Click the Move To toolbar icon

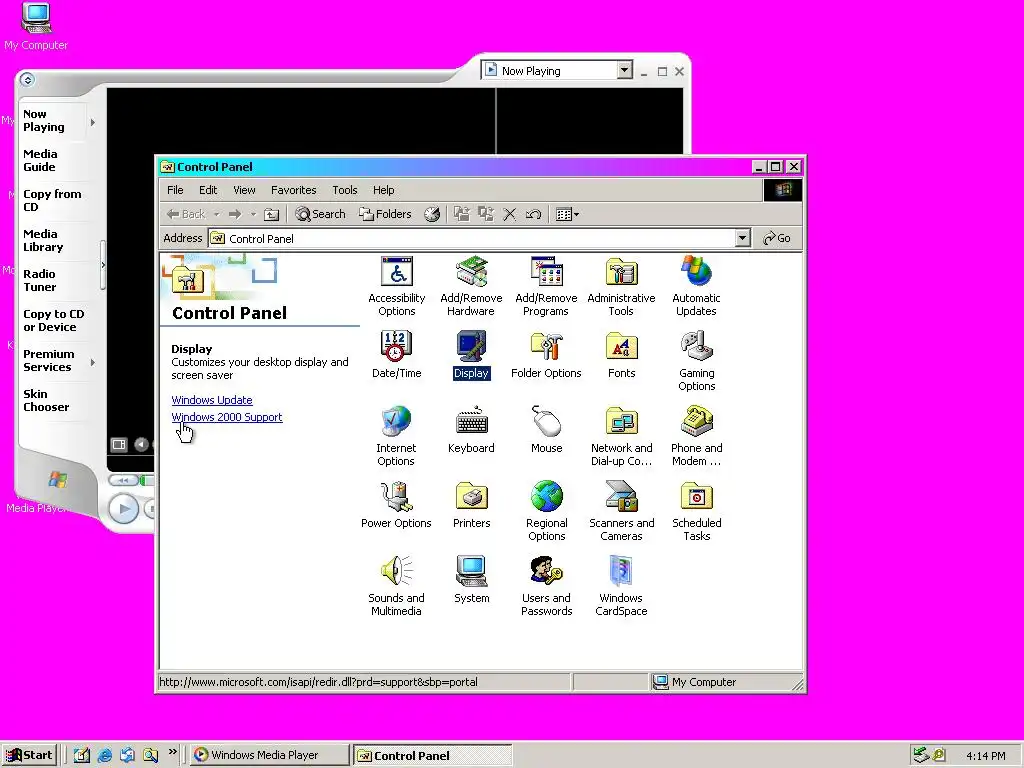[x=462, y=214]
